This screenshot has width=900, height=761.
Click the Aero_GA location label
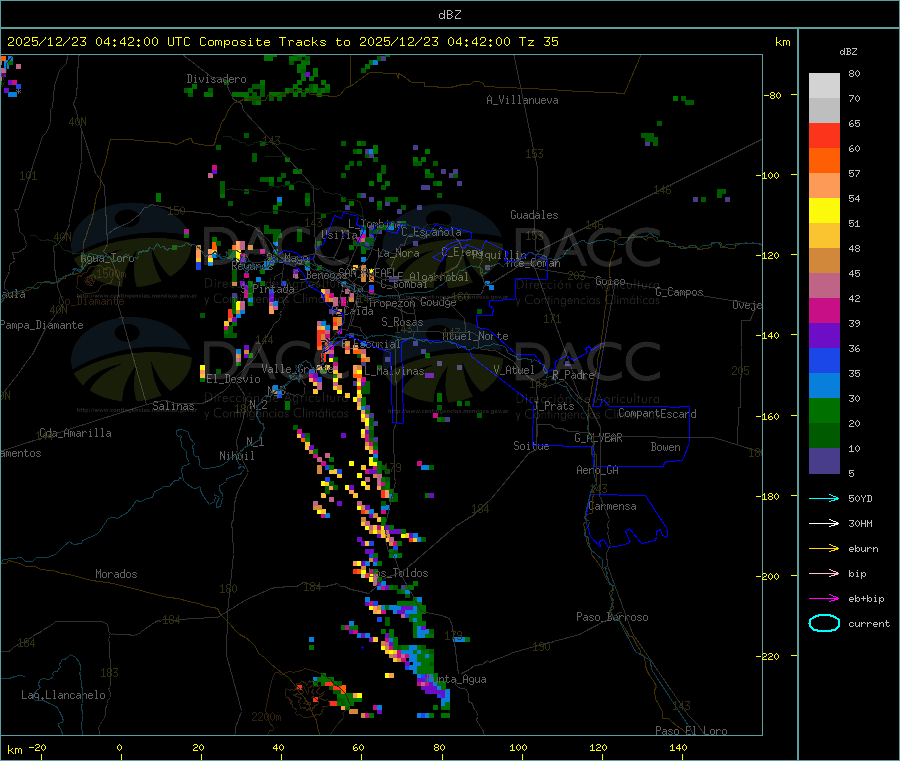click(x=598, y=470)
